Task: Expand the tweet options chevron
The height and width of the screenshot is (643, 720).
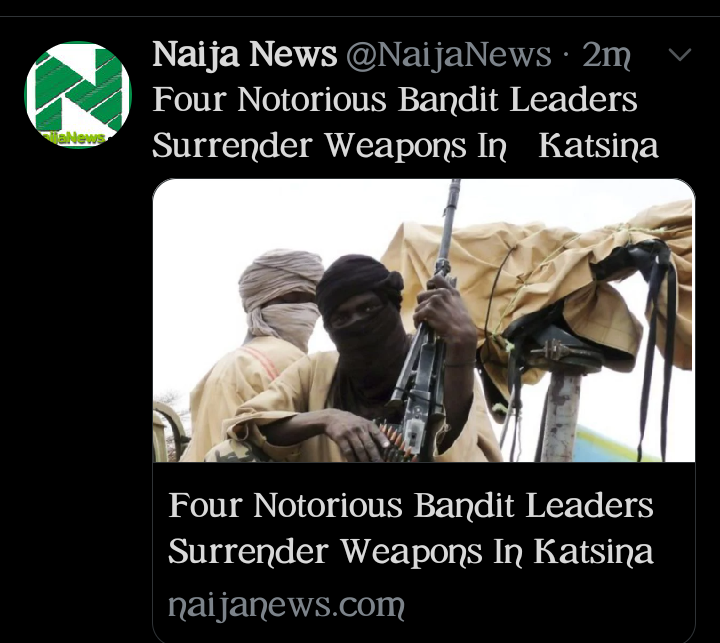Action: [x=680, y=55]
